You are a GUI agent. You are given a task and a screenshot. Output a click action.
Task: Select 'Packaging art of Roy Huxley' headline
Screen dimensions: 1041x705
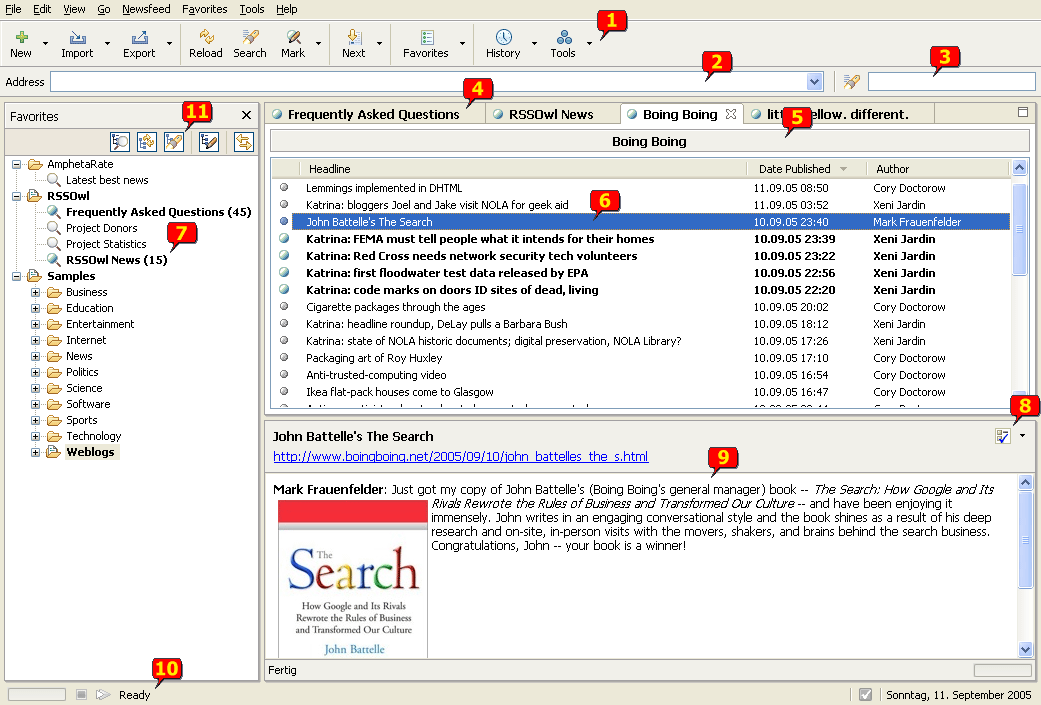coord(374,358)
